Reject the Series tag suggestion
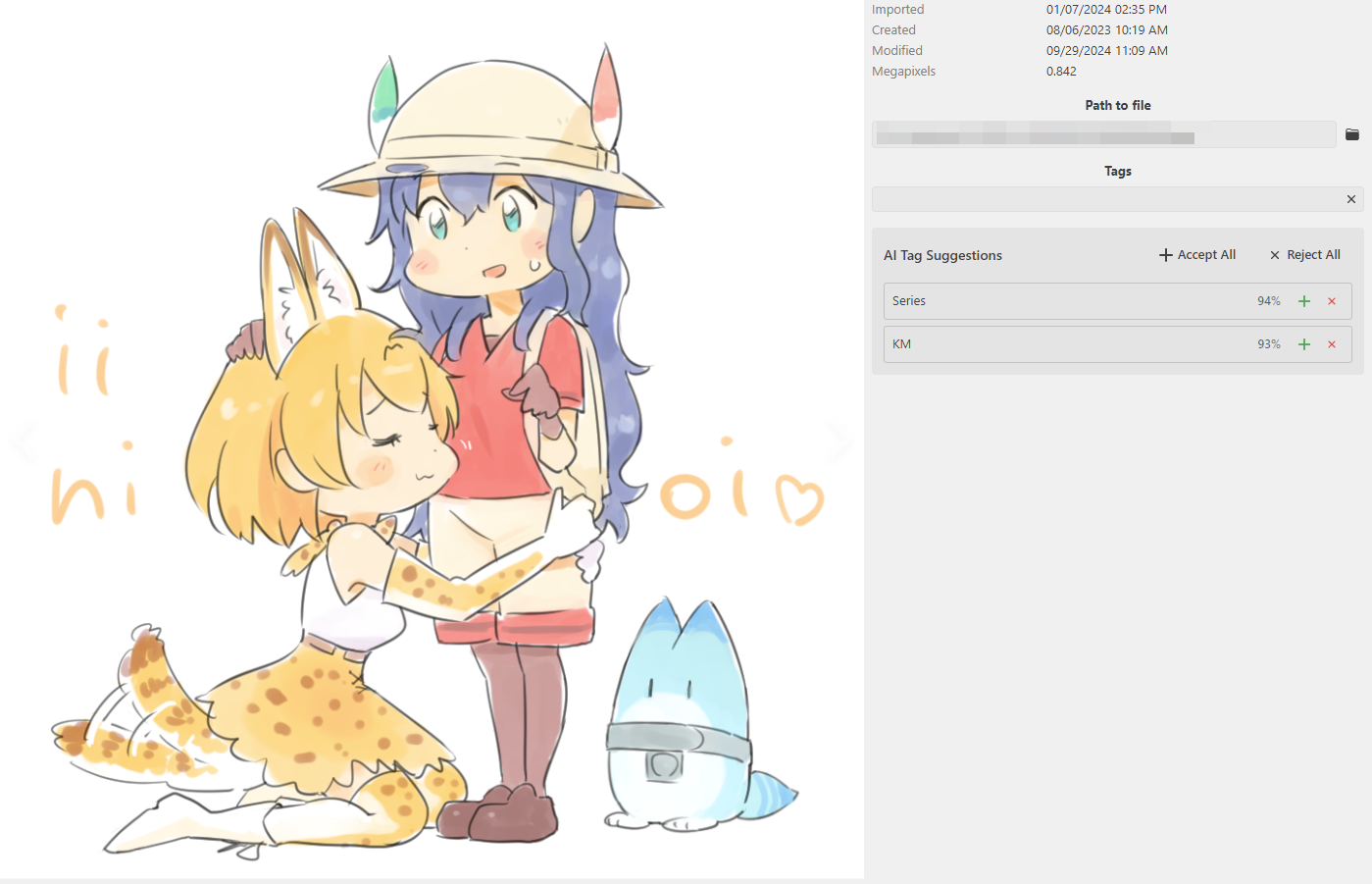Viewport: 1372px width, 884px height. pyautogui.click(x=1332, y=301)
